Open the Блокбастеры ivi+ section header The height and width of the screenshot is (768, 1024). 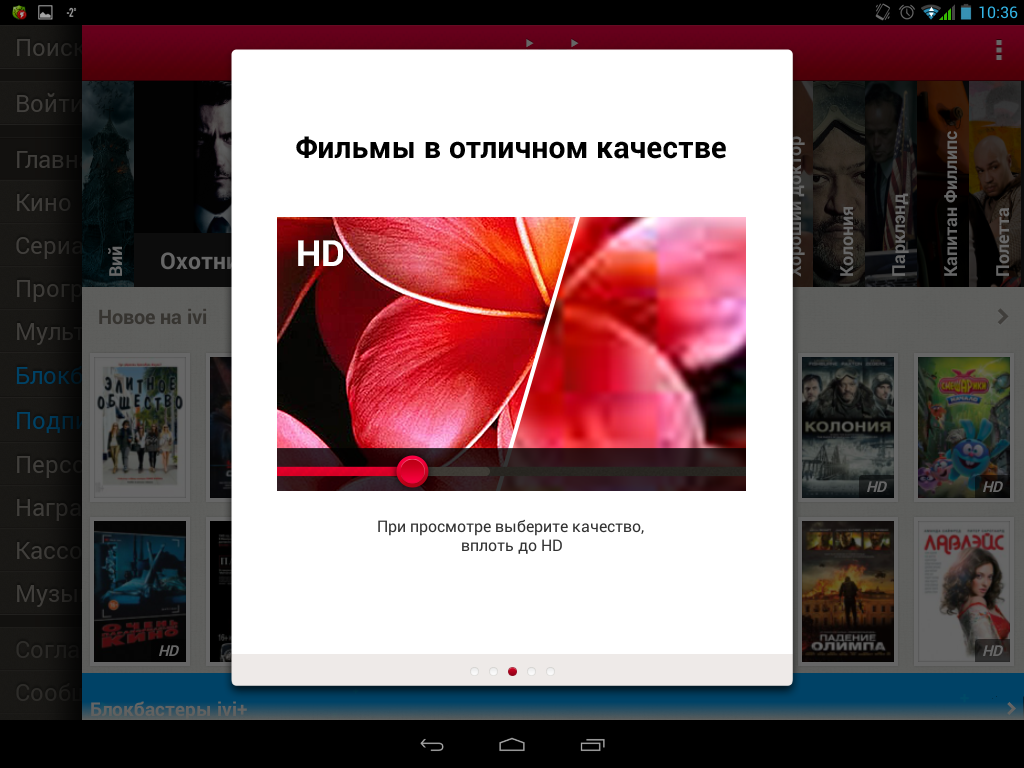[168, 709]
